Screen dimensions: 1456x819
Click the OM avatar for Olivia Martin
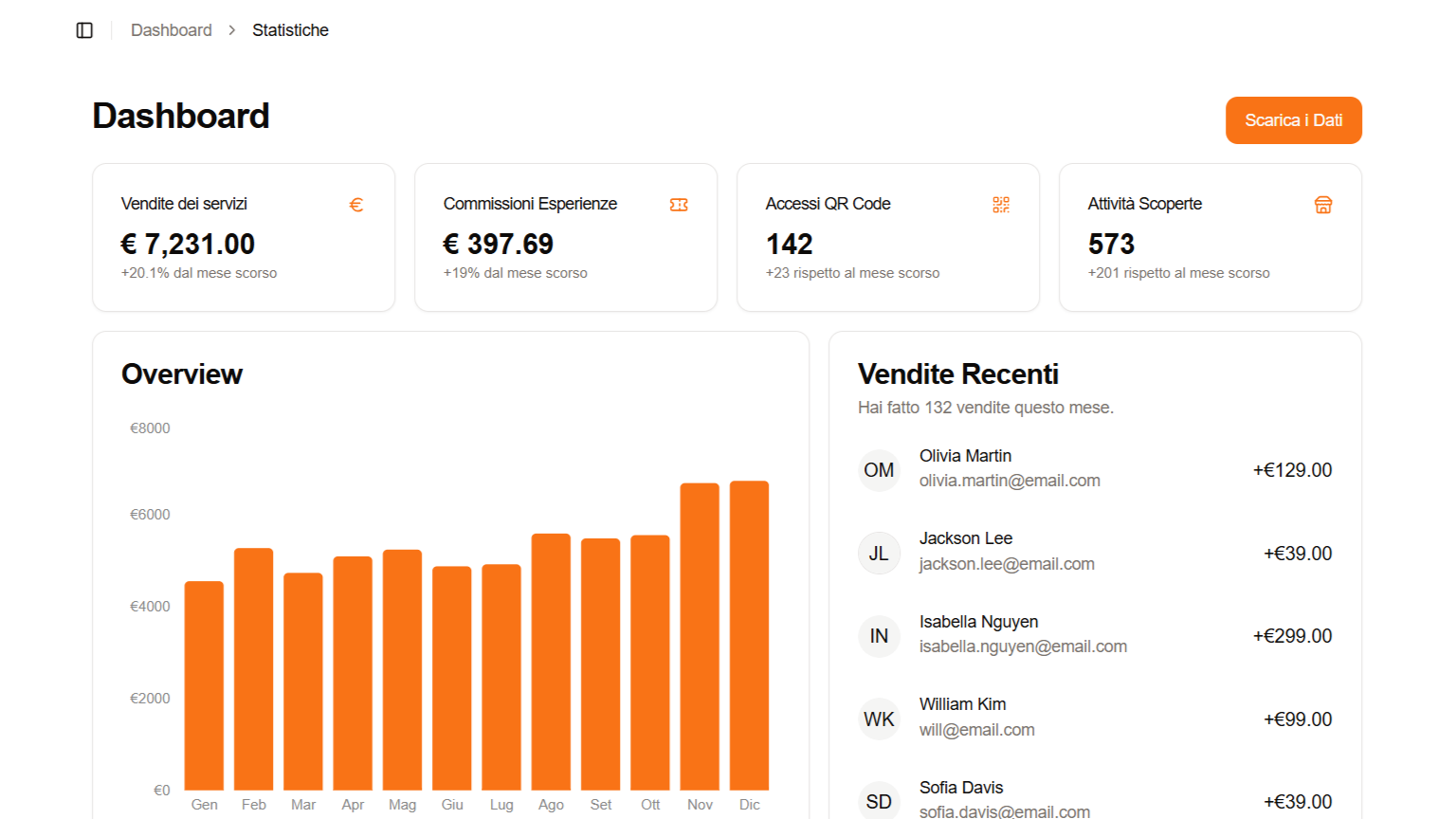[x=879, y=470]
